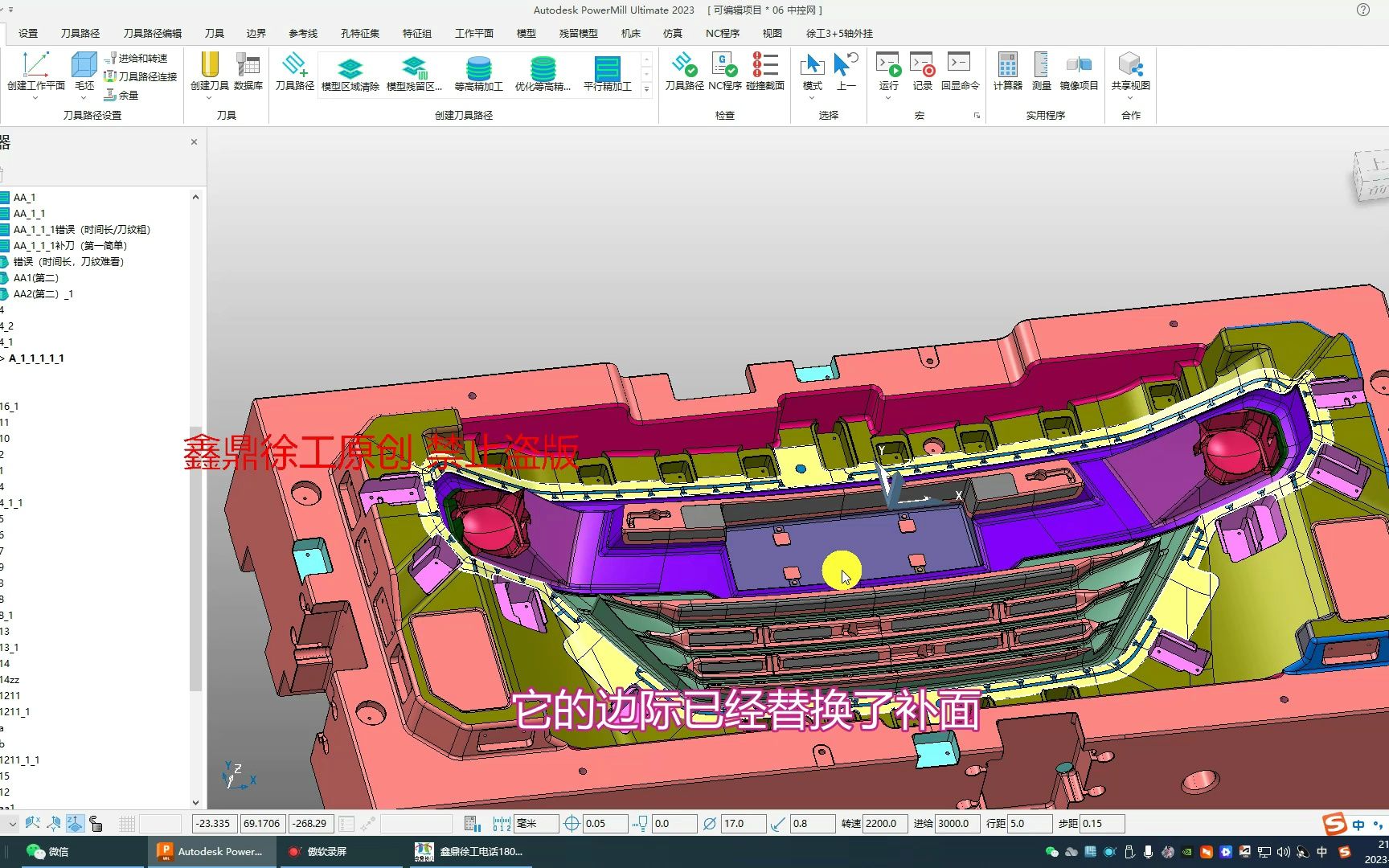Click the view cube in viewport corner

pyautogui.click(x=1371, y=176)
